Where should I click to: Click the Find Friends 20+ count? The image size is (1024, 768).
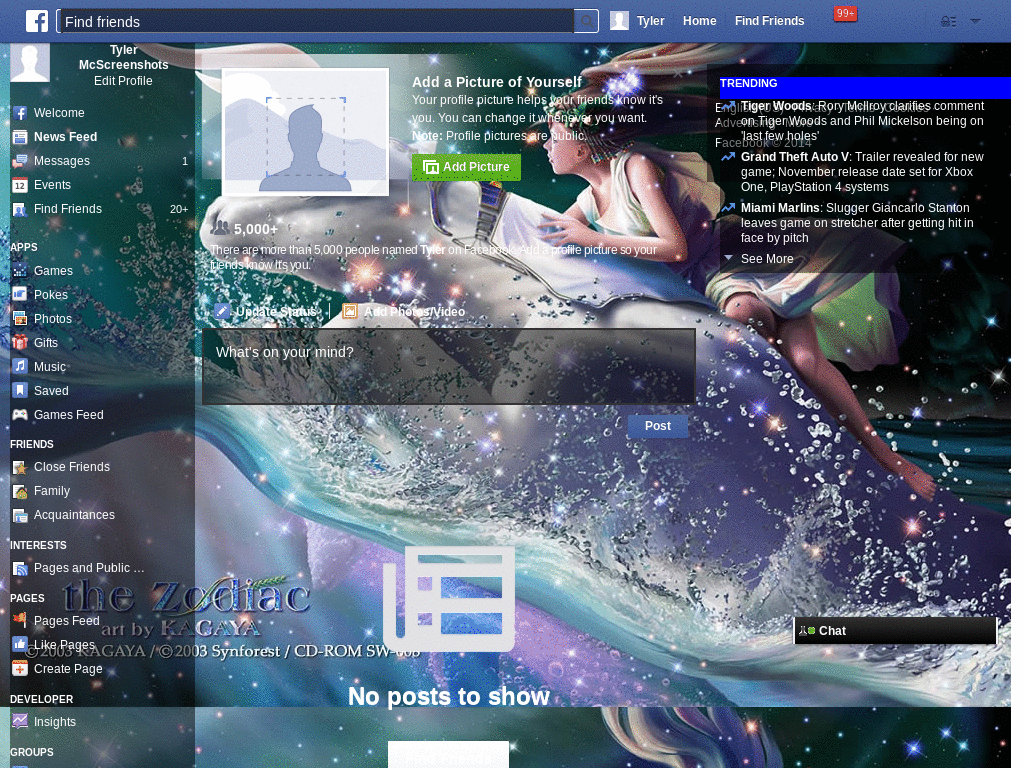coord(179,210)
